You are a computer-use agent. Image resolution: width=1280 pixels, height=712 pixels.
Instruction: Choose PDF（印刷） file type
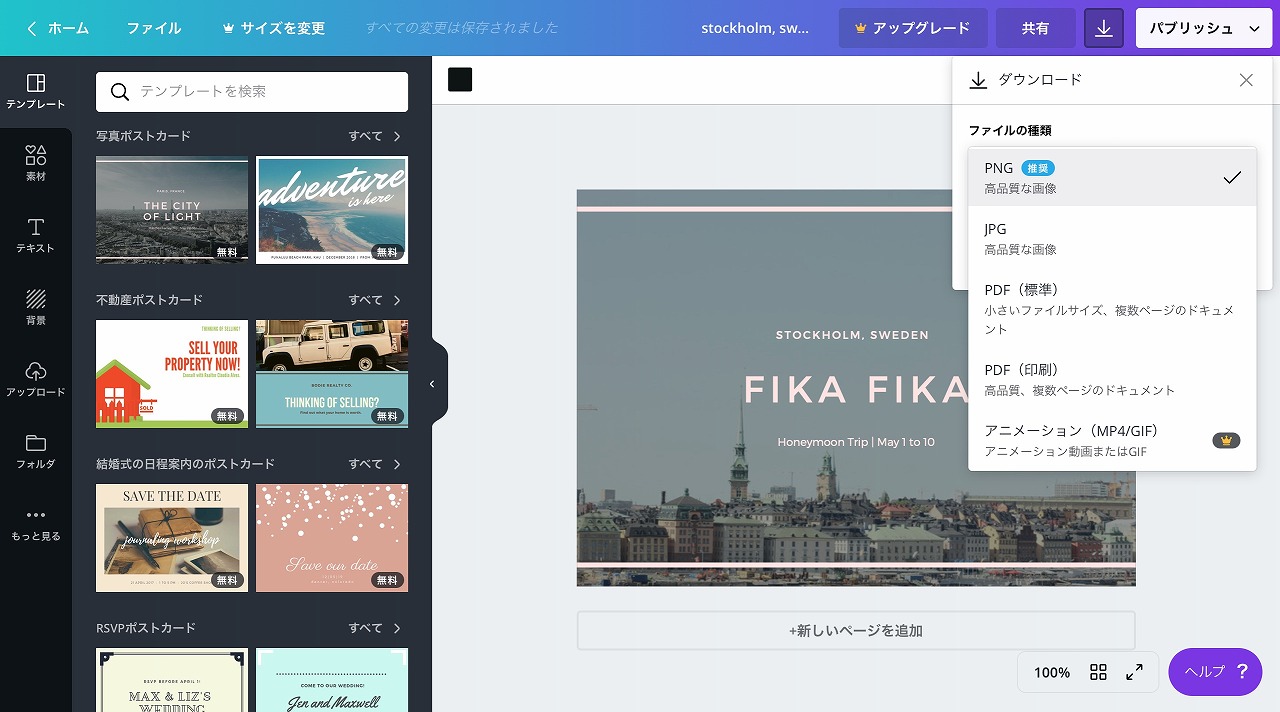click(1112, 379)
